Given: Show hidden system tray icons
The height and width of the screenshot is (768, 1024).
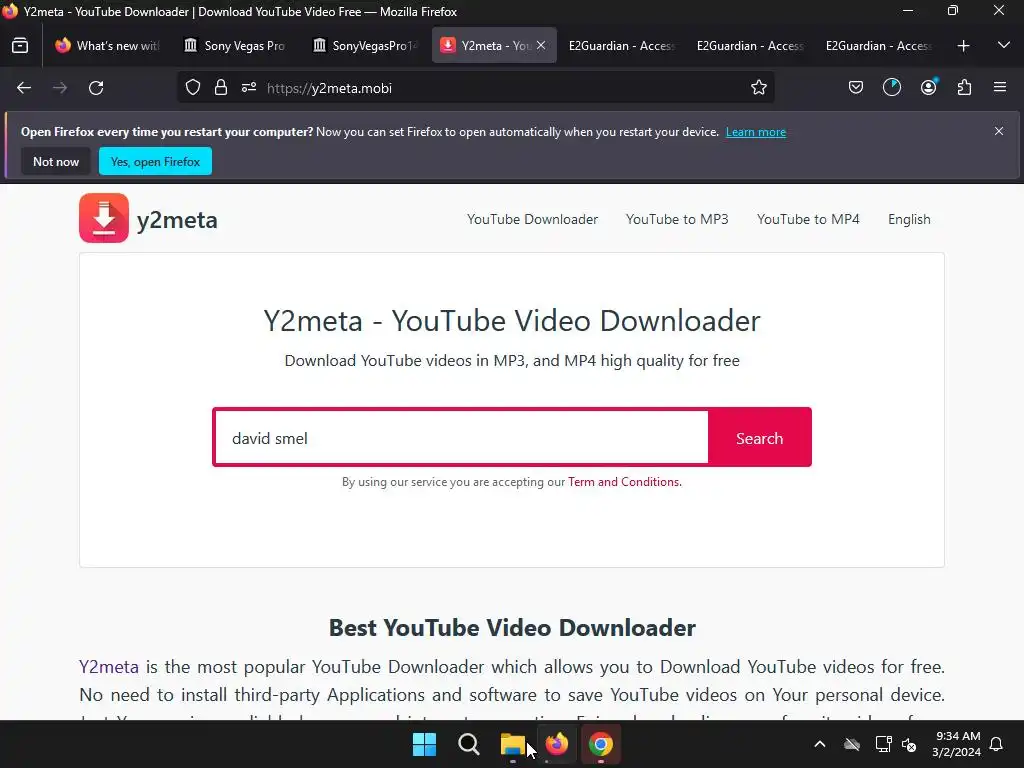Looking at the screenshot, I should (820, 744).
